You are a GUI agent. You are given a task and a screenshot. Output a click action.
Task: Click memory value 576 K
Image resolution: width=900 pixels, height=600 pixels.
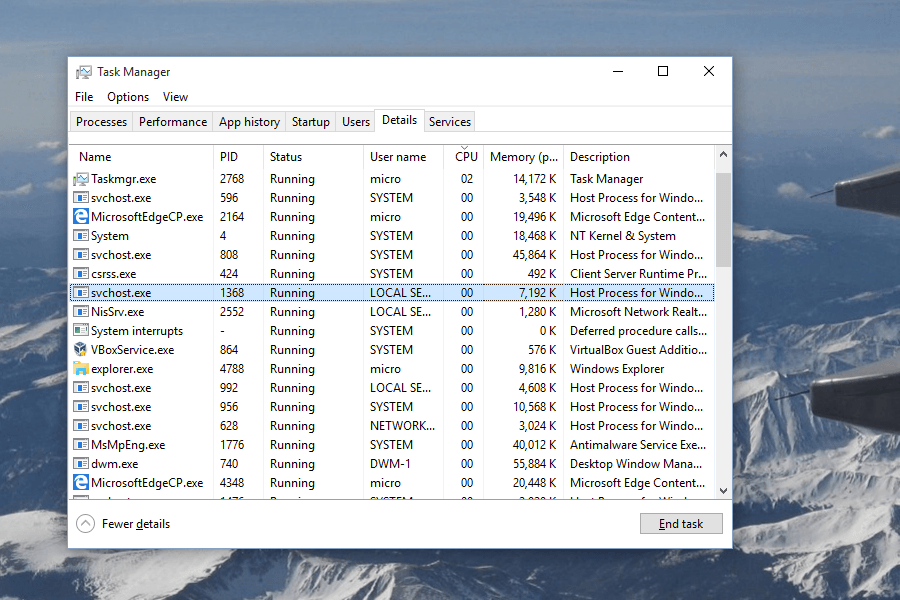(542, 350)
